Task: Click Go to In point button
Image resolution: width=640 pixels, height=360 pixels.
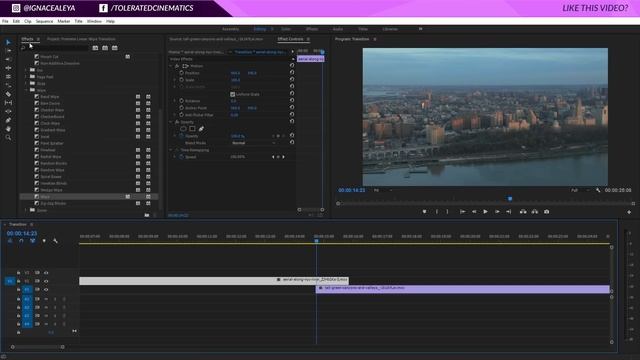Action: 462,211
